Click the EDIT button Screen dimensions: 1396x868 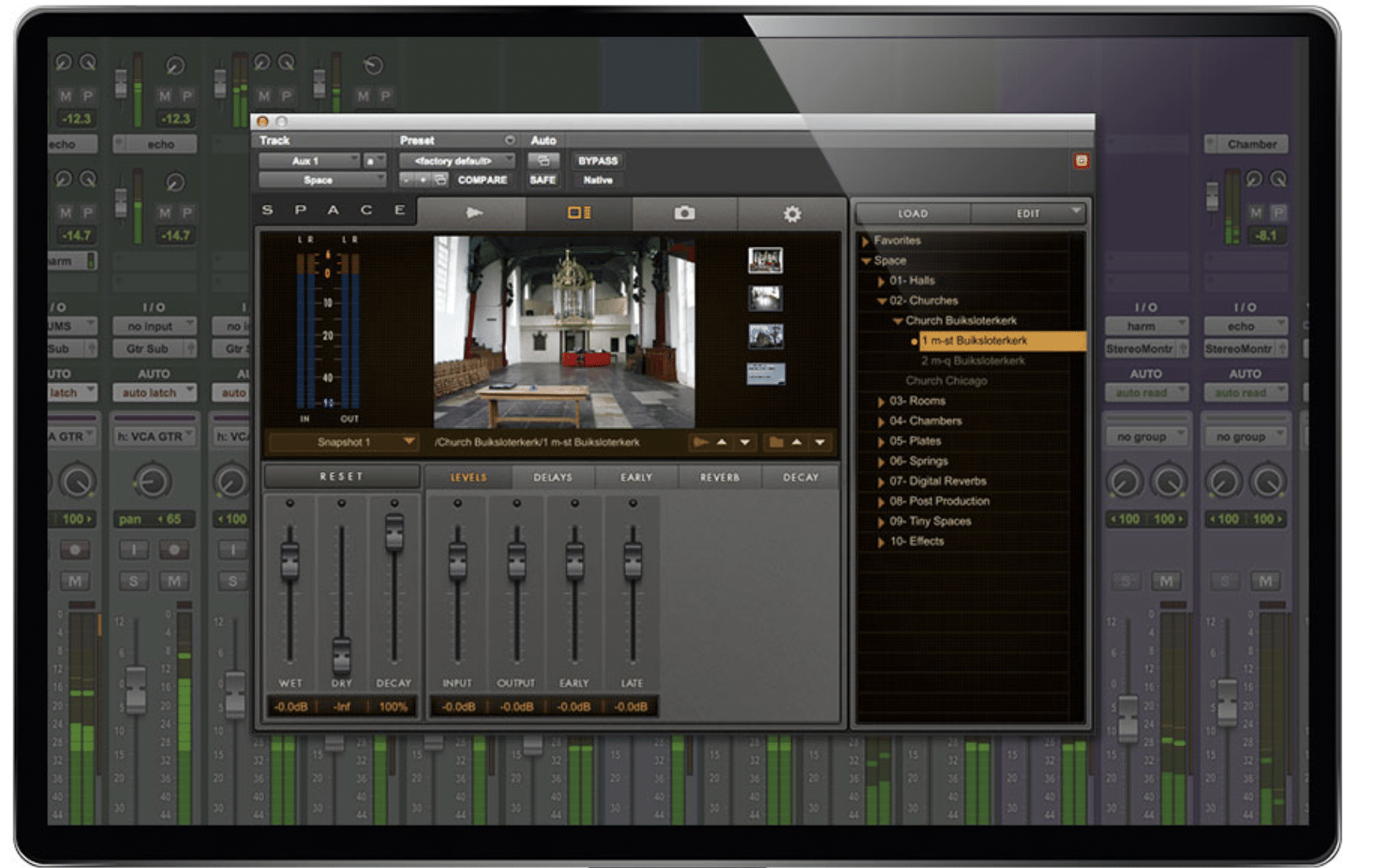[x=1028, y=213]
